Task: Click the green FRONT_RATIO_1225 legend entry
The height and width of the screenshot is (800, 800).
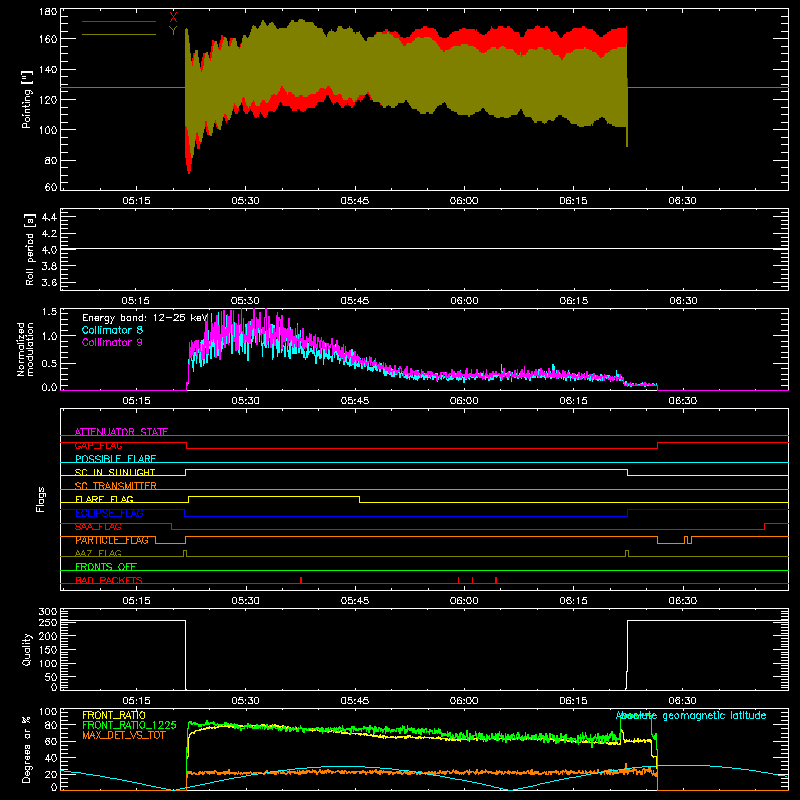Action: tap(130, 725)
